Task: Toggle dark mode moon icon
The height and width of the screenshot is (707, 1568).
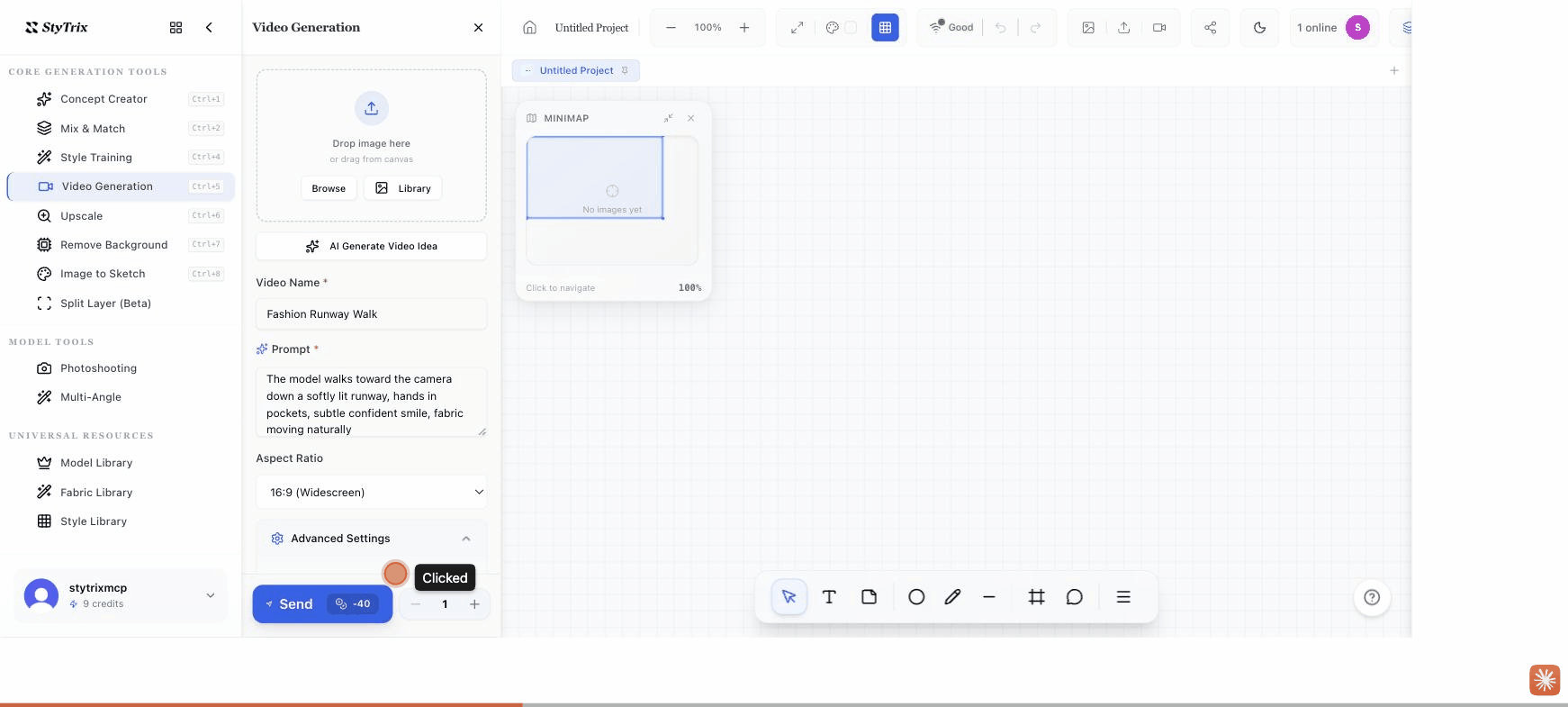Action: pos(1259,28)
